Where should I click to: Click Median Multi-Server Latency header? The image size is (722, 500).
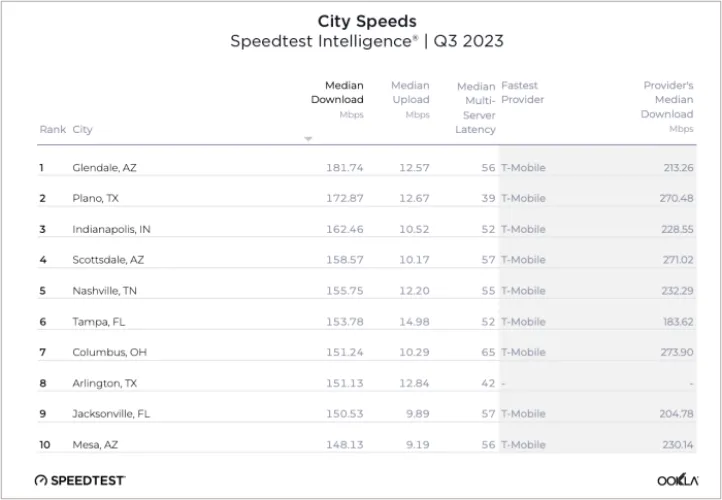(x=476, y=107)
